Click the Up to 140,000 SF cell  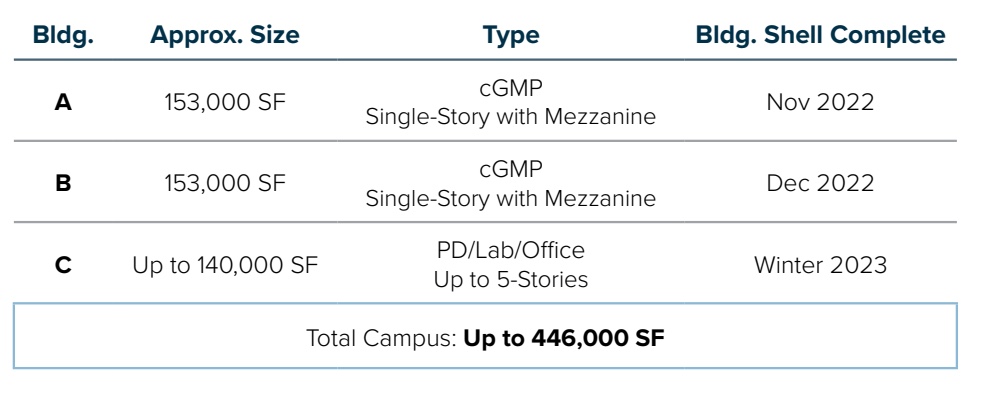coord(225,265)
